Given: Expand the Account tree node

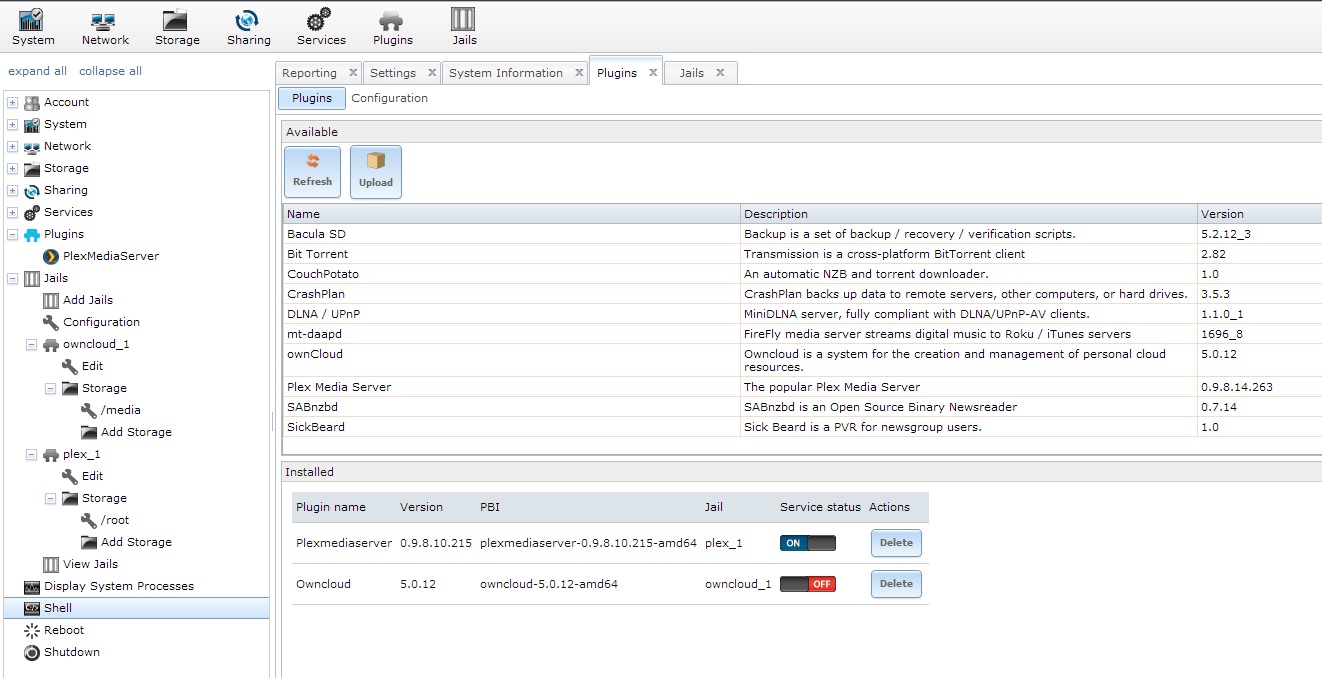Looking at the screenshot, I should [x=12, y=102].
